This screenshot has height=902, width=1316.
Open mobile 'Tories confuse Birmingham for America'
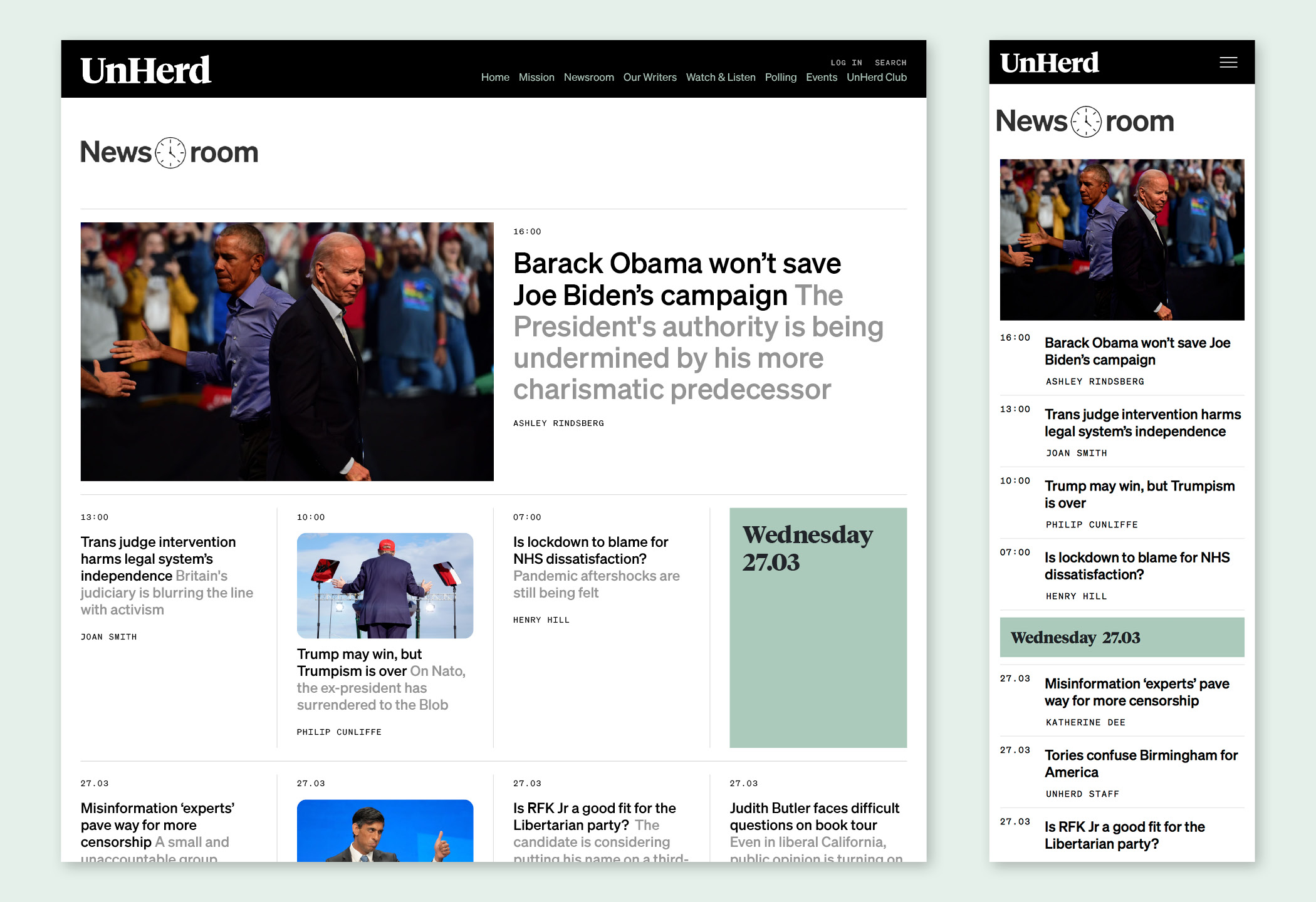coord(1141,764)
